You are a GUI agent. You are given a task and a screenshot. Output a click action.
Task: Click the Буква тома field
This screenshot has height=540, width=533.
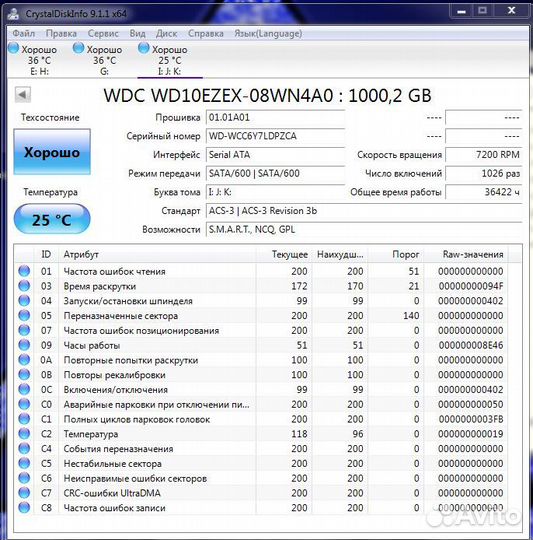[275, 192]
